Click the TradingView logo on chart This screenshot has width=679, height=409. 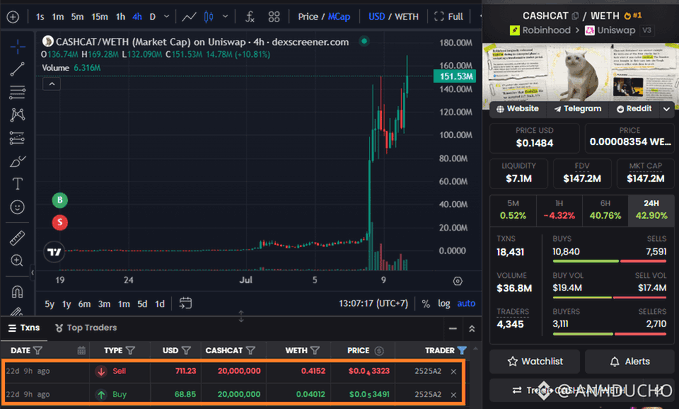pos(54,252)
